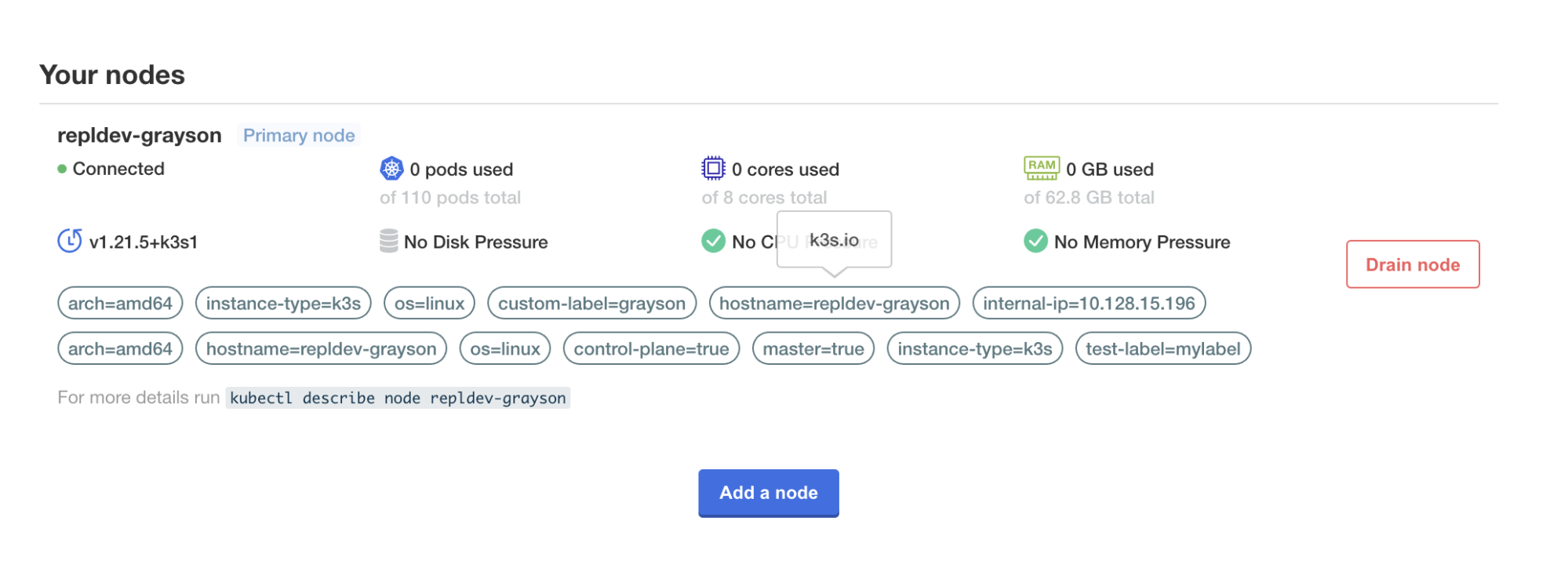Click the internal-ip=10.128.15.196 label
The image size is (1568, 579).
tap(1088, 304)
